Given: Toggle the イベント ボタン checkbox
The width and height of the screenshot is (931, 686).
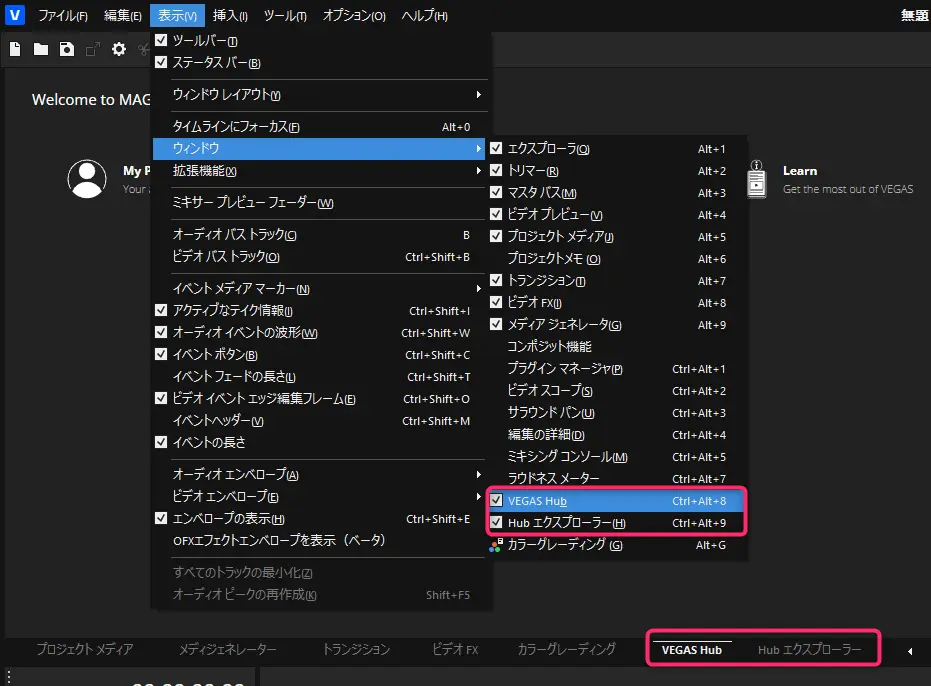Looking at the screenshot, I should [x=161, y=354].
